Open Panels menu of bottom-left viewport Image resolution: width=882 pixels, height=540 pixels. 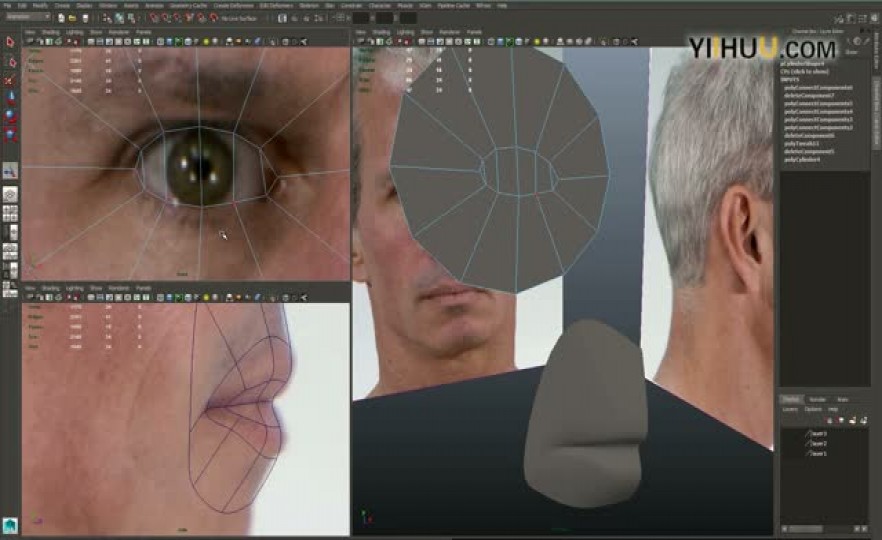[x=143, y=288]
